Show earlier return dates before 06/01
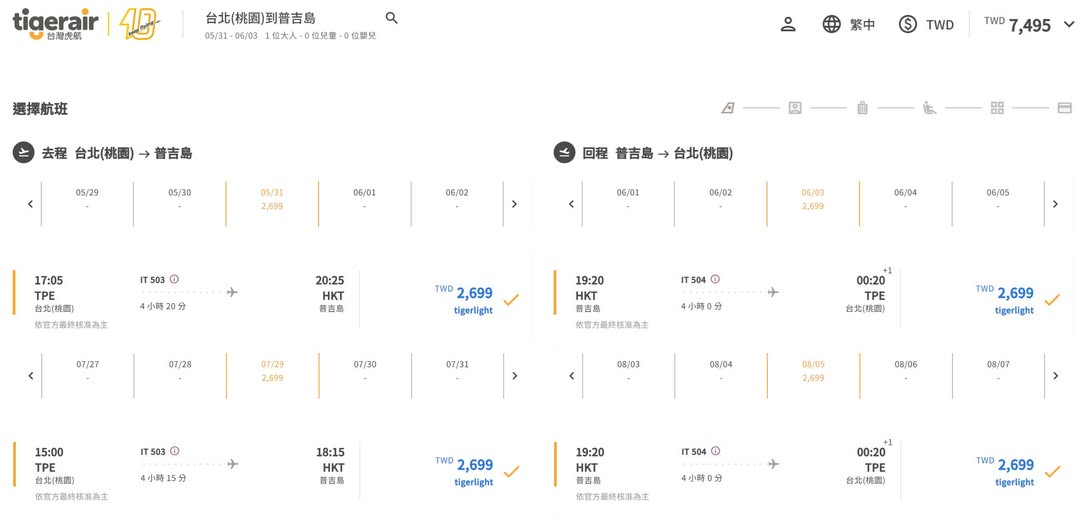The image size is (1080, 525). [571, 204]
